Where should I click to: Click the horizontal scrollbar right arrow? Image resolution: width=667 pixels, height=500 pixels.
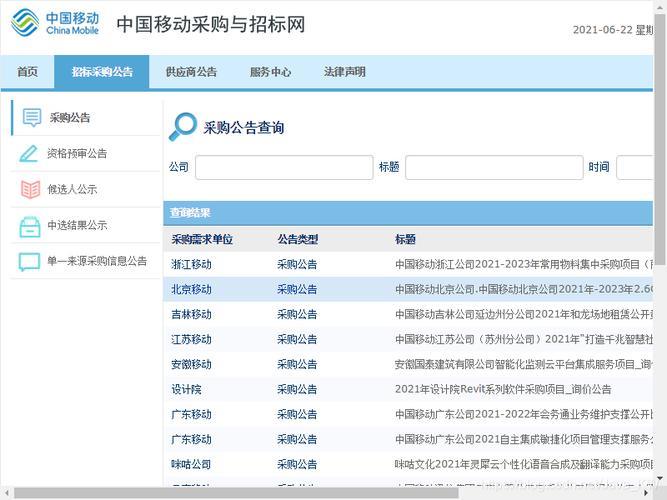tap(647, 493)
